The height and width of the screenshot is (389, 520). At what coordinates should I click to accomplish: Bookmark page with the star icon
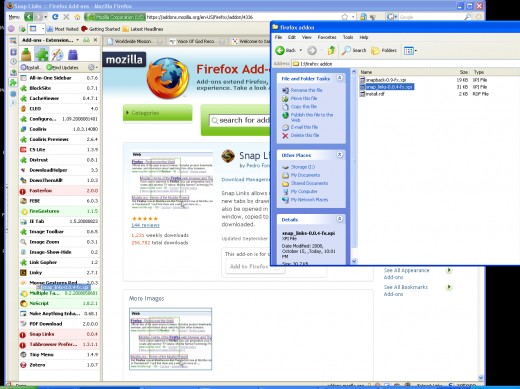click(x=345, y=17)
